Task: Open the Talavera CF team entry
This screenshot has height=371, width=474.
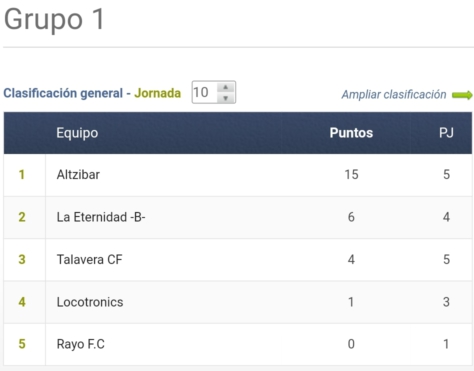Action: click(89, 259)
